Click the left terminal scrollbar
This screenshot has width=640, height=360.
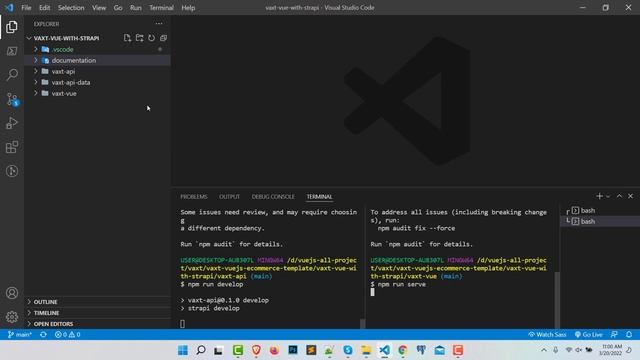[x=362, y=323]
